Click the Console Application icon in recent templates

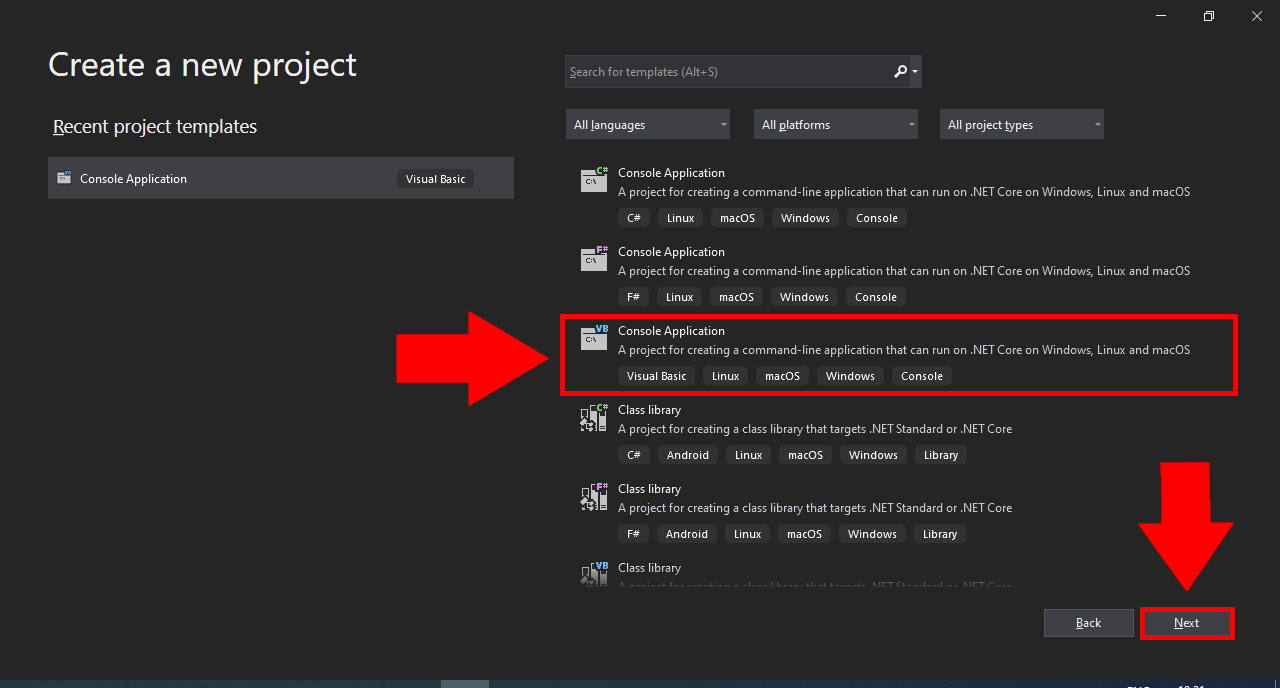coord(64,178)
